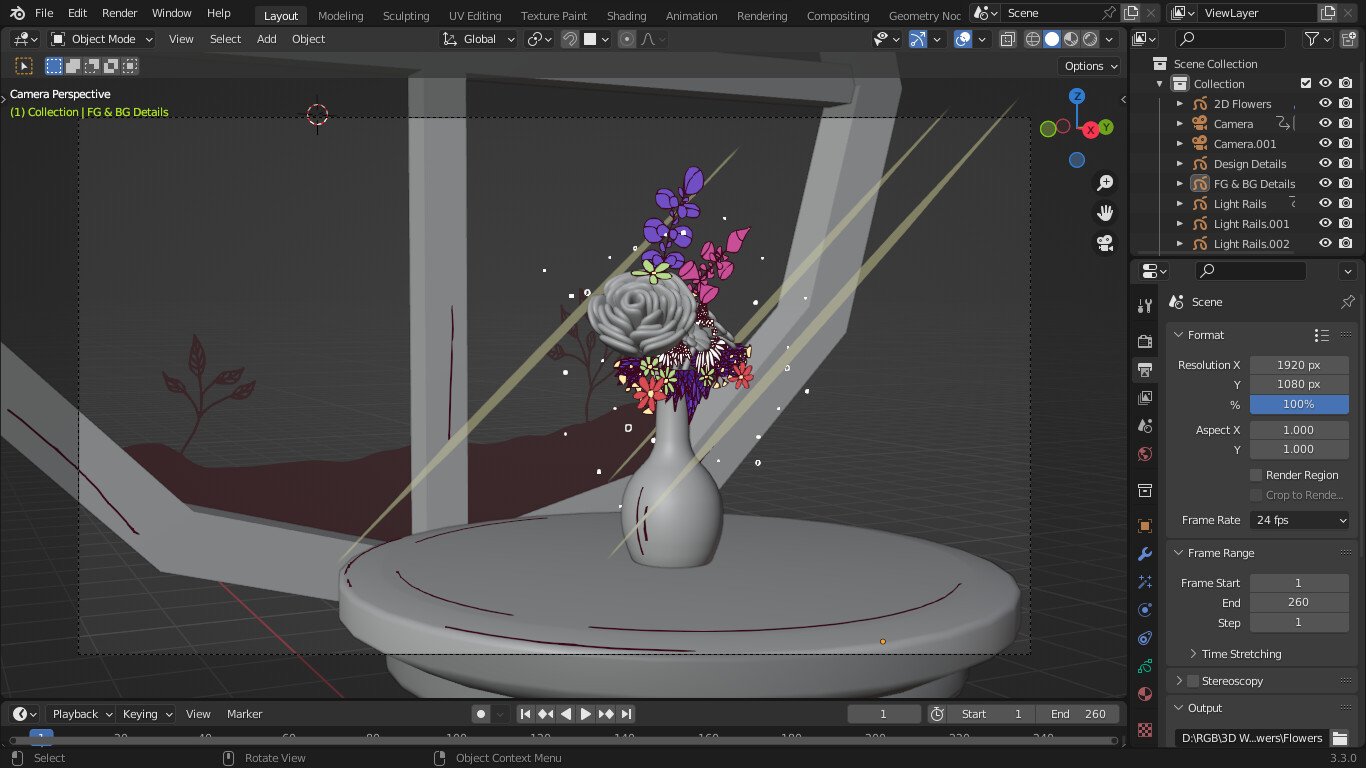
Task: Switch to the Shading workspace tab
Action: (626, 15)
